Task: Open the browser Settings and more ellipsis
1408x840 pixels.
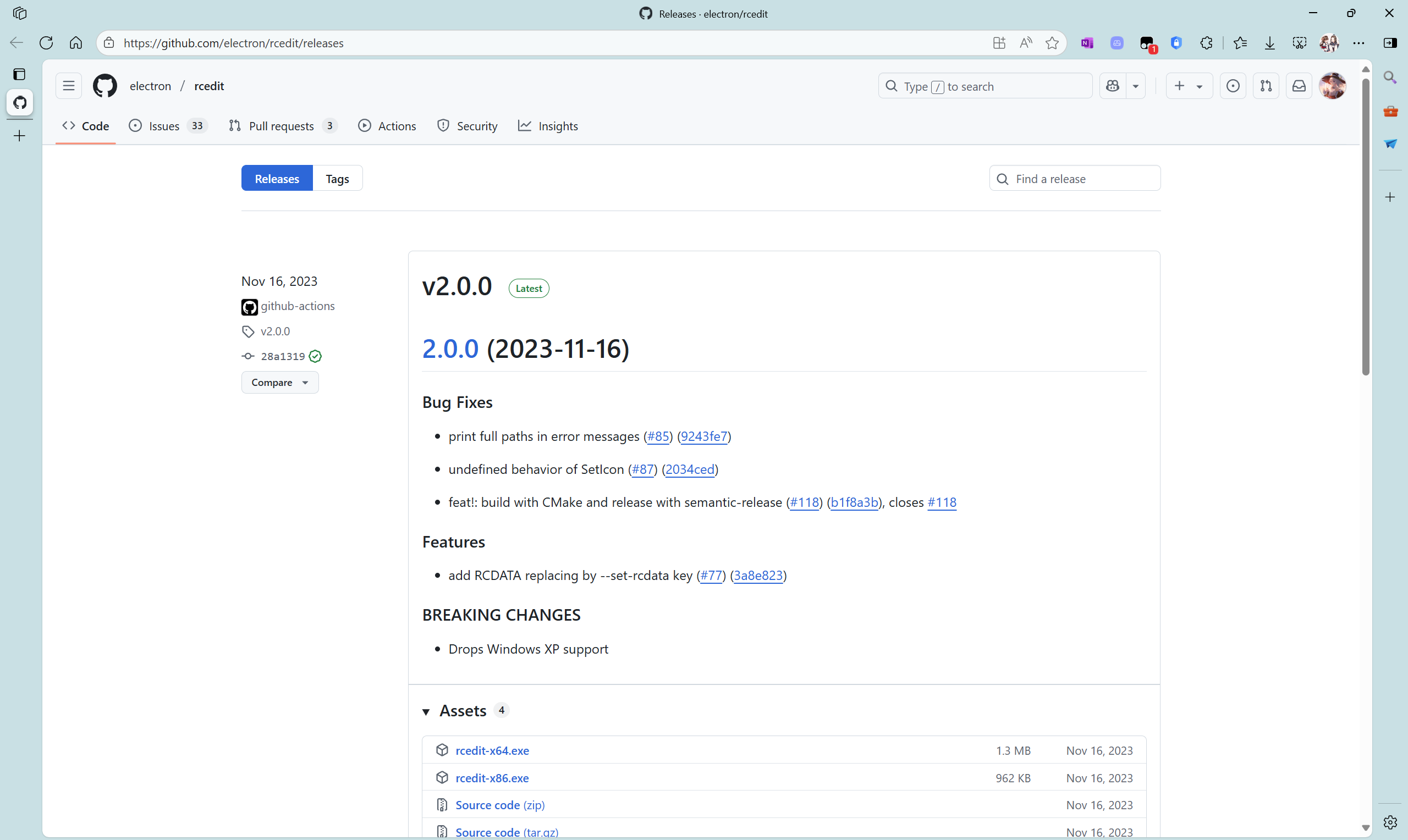Action: [x=1358, y=43]
